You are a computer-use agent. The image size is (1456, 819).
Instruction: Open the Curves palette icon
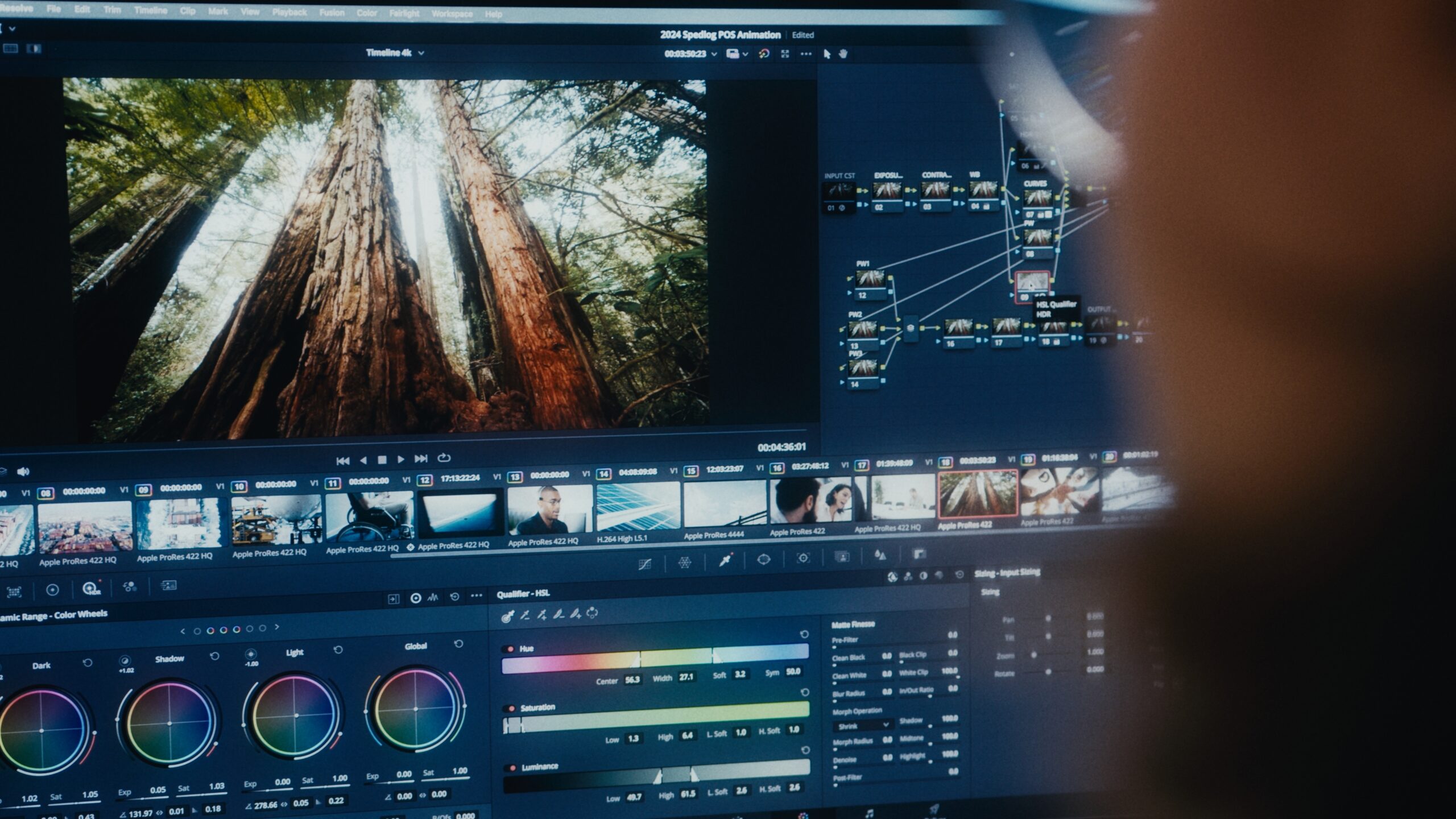(644, 564)
